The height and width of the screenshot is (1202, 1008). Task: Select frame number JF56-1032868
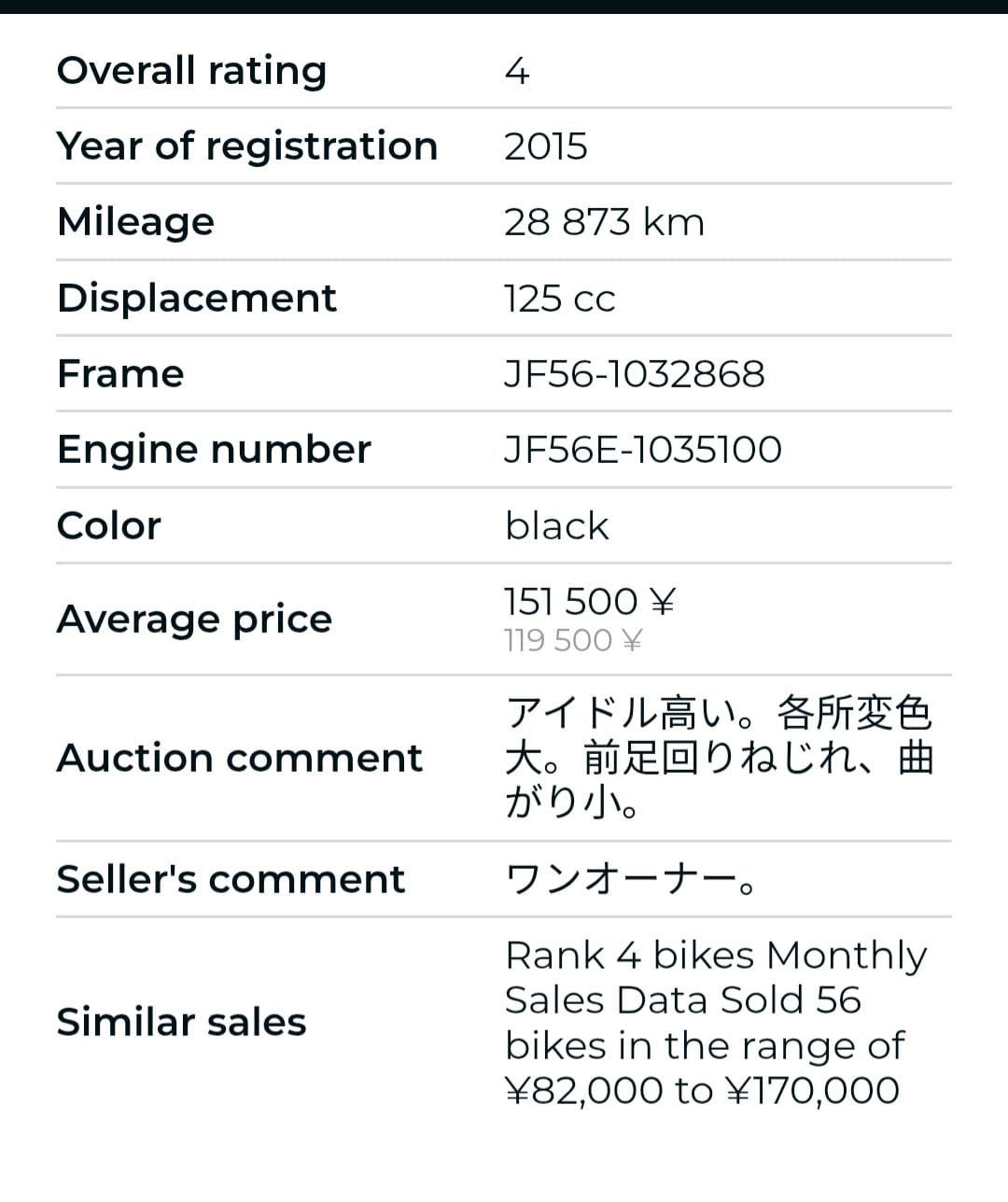[634, 374]
